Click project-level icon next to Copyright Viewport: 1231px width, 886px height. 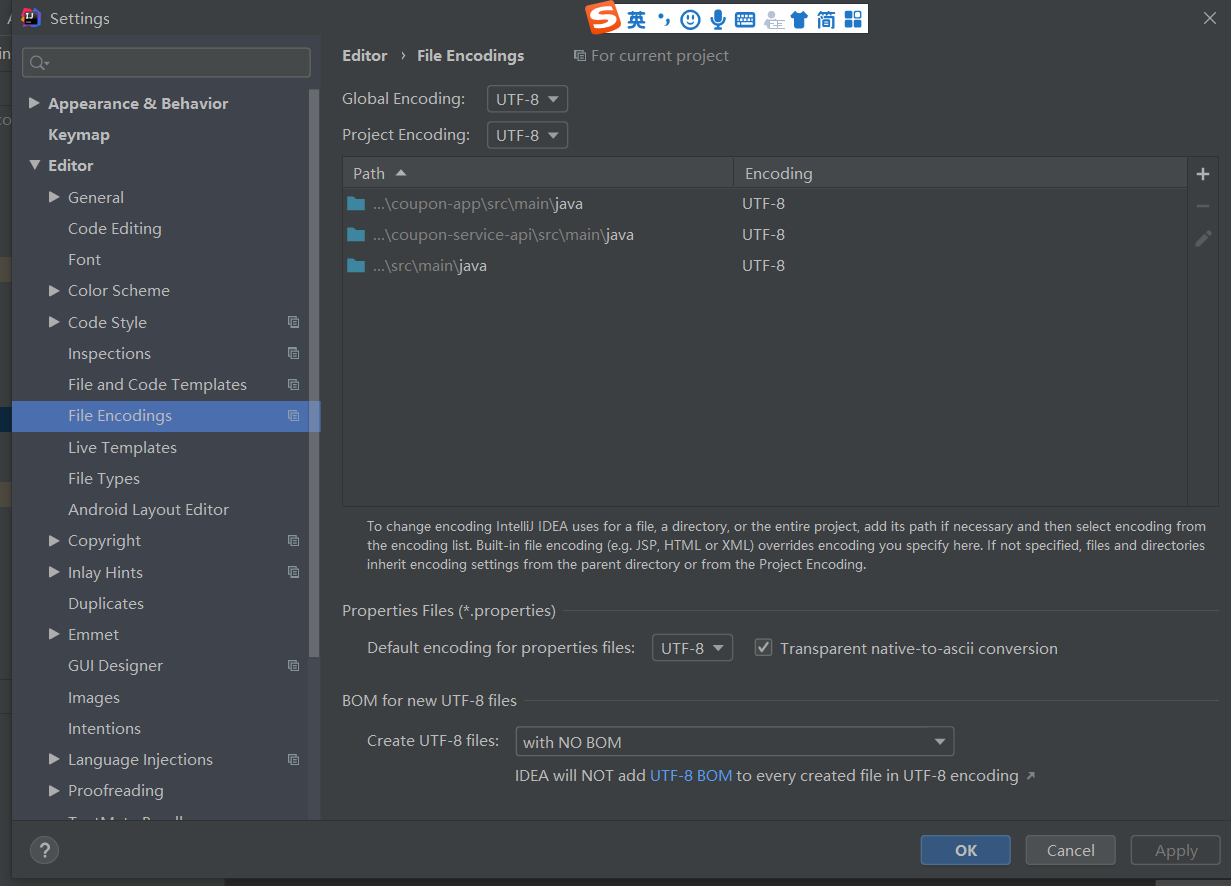293,540
